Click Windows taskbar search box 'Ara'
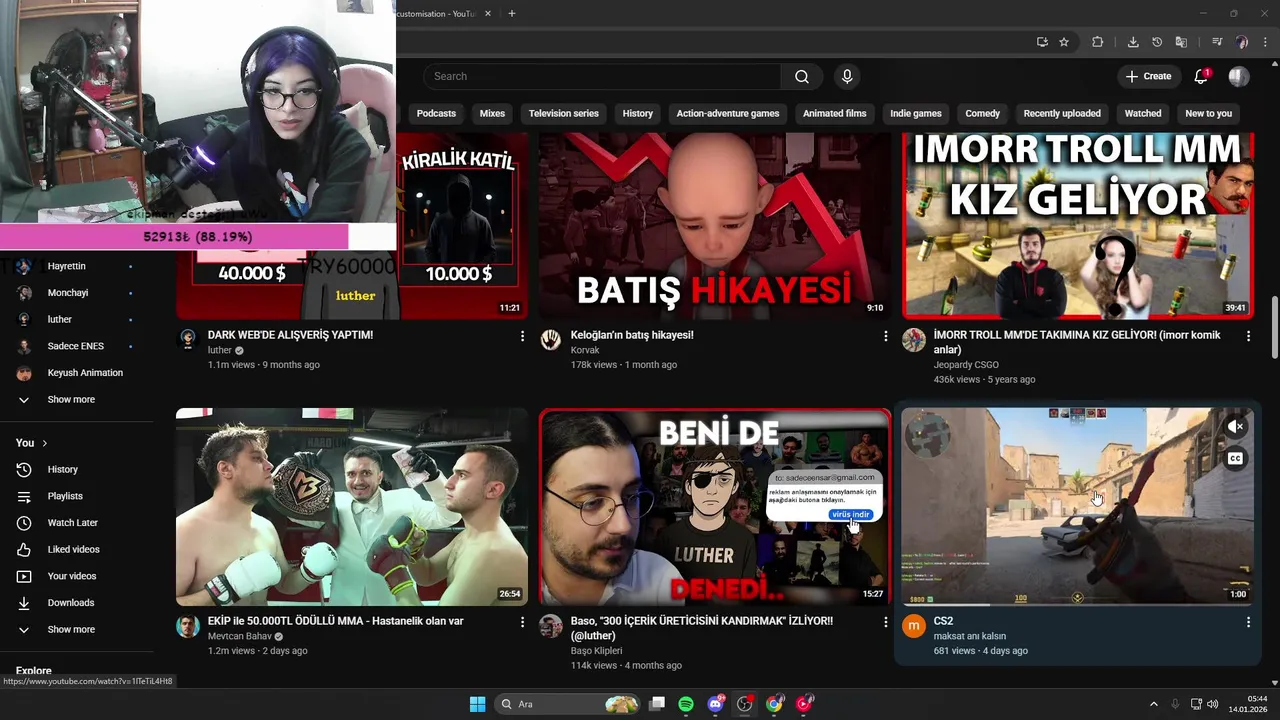The width and height of the screenshot is (1280, 720). click(568, 704)
